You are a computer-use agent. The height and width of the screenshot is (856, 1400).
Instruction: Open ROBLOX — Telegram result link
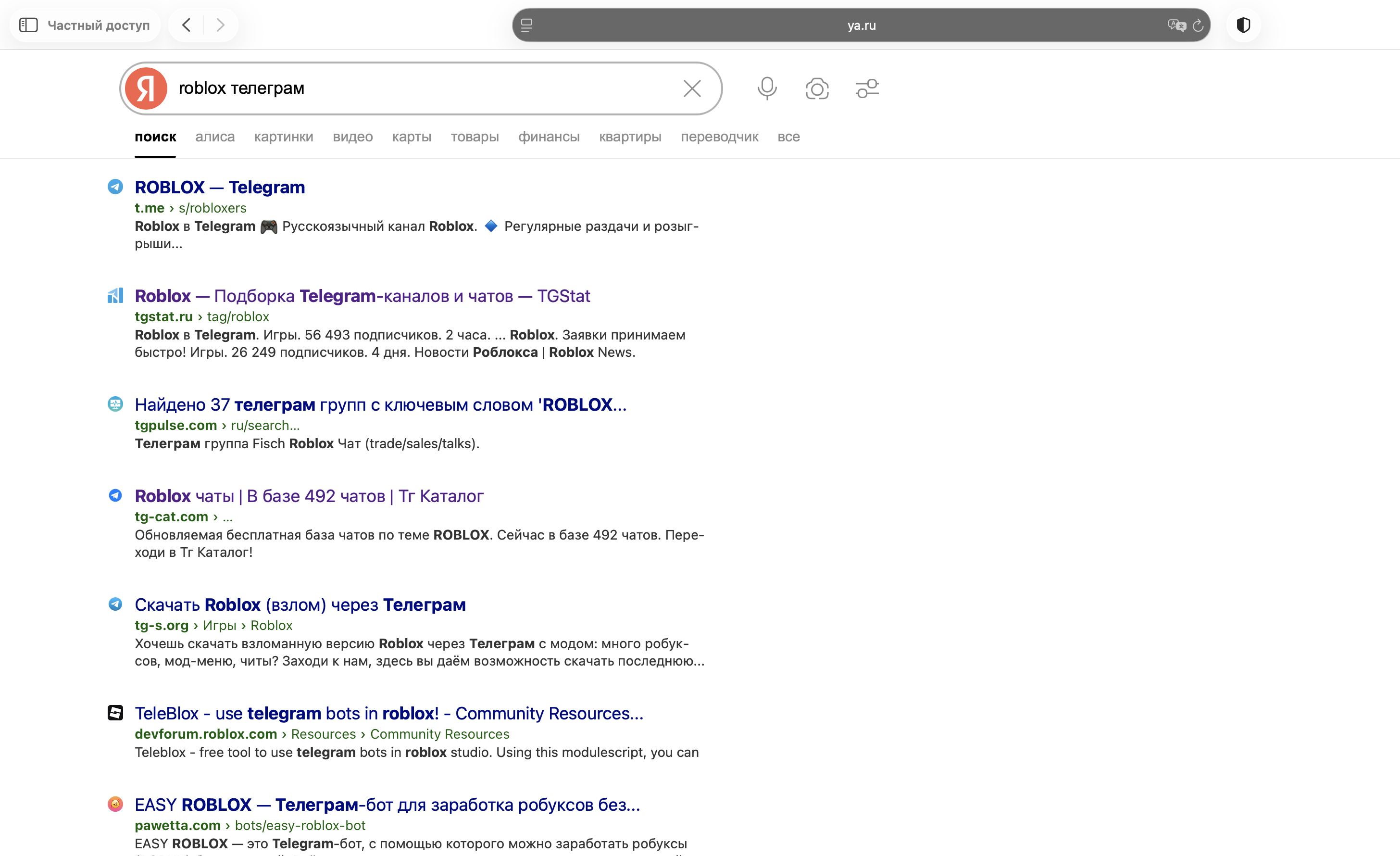pos(219,187)
